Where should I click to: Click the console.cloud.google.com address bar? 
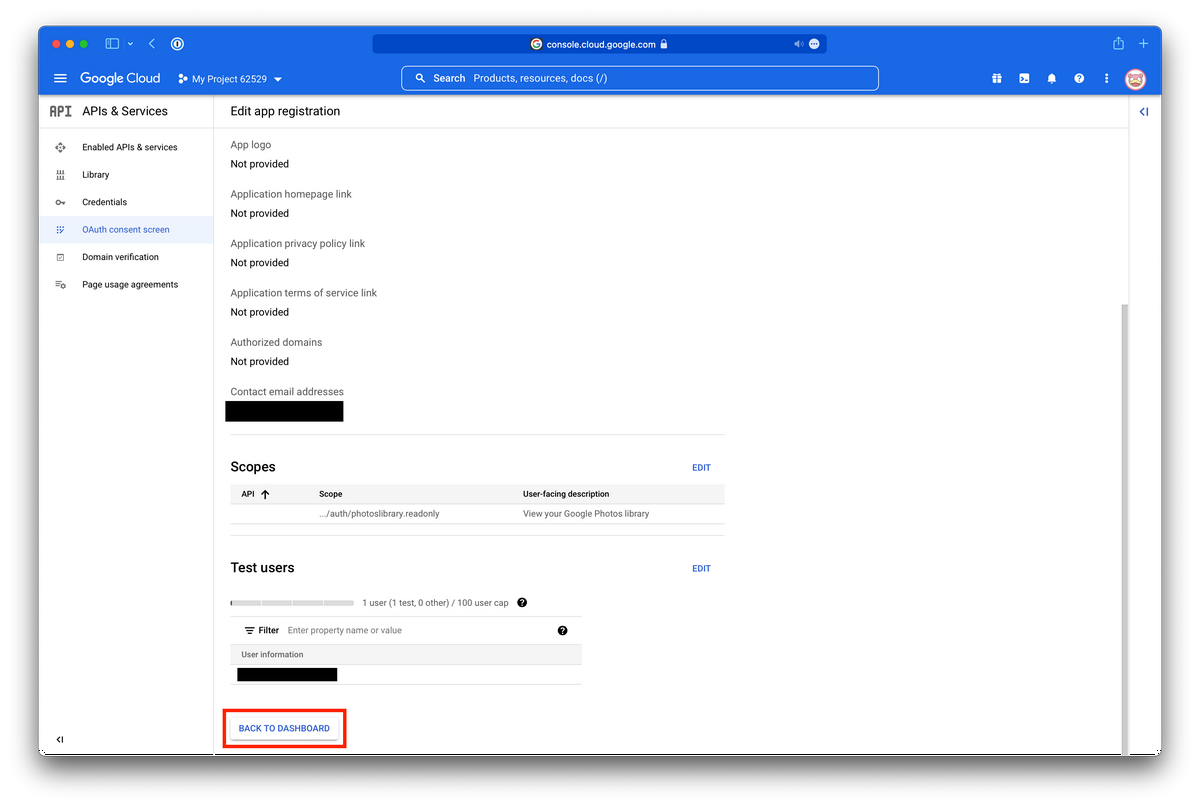(x=600, y=44)
